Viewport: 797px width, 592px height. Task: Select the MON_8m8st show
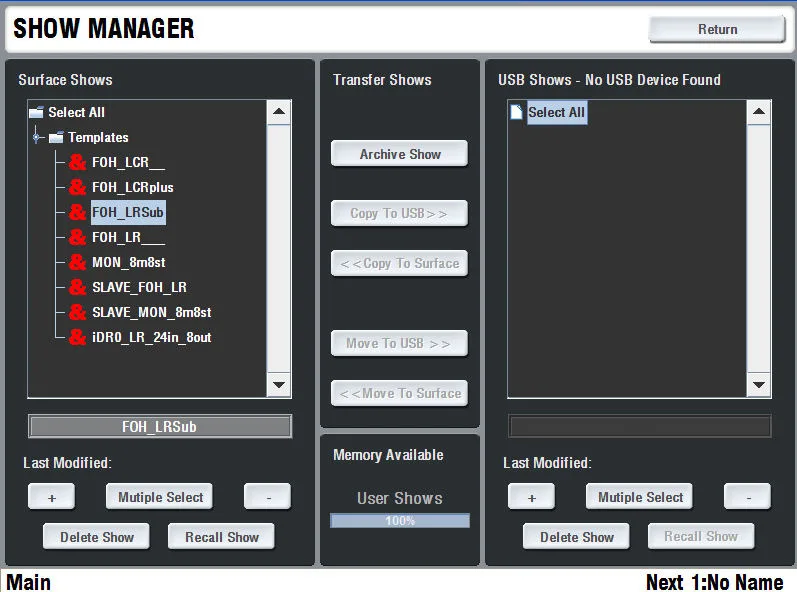tap(129, 262)
